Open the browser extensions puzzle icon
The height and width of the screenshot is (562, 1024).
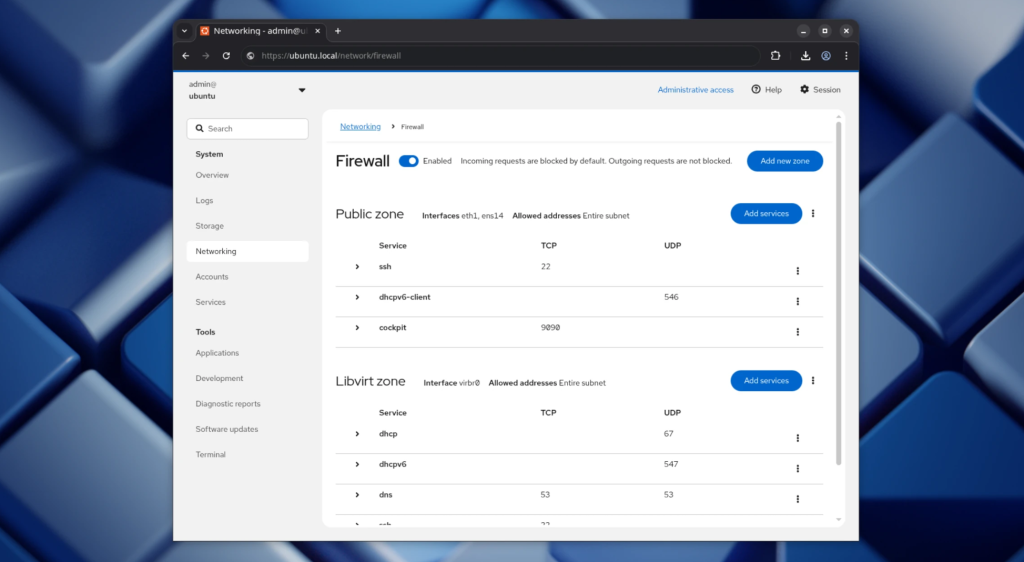click(x=775, y=56)
